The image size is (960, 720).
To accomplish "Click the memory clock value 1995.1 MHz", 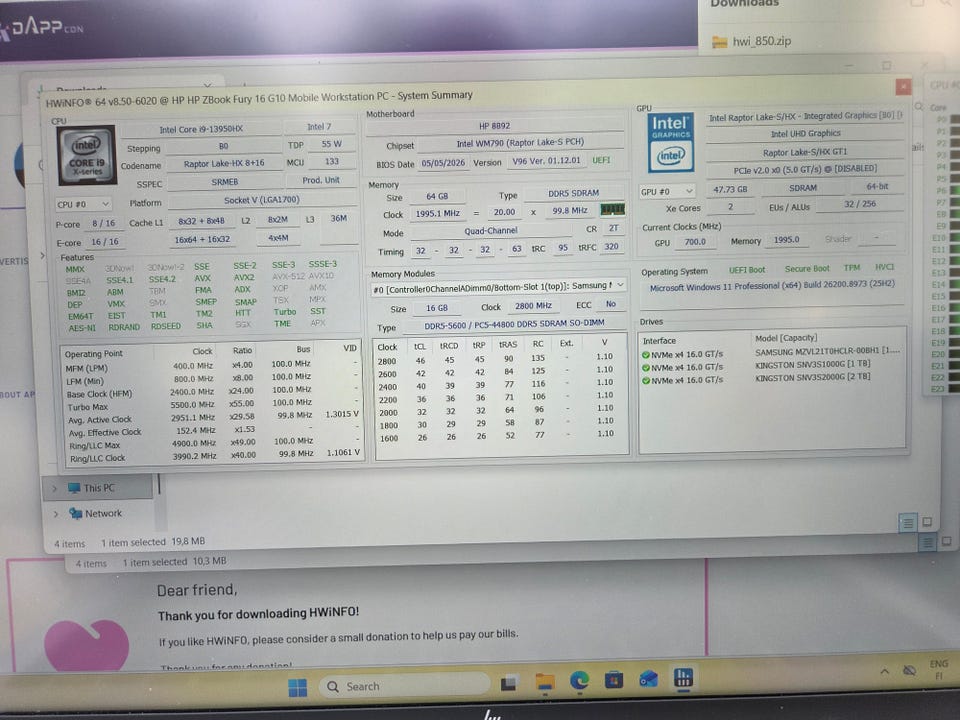I will [x=437, y=213].
